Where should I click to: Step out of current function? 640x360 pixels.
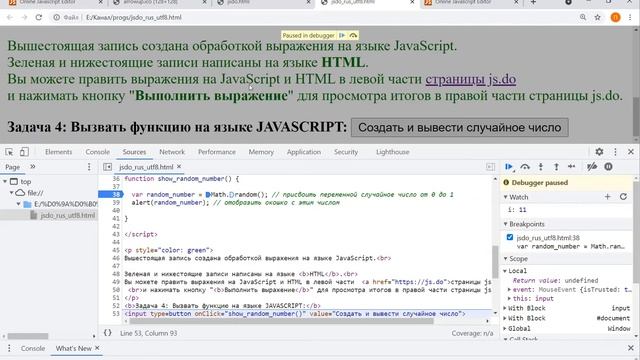click(556, 167)
